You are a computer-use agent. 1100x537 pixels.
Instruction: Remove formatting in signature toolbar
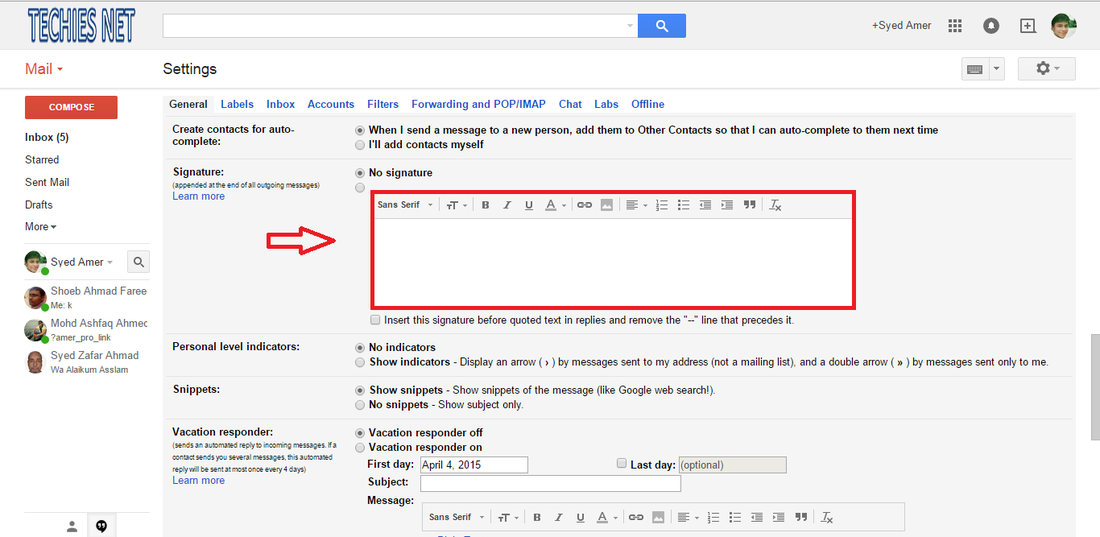(x=775, y=205)
